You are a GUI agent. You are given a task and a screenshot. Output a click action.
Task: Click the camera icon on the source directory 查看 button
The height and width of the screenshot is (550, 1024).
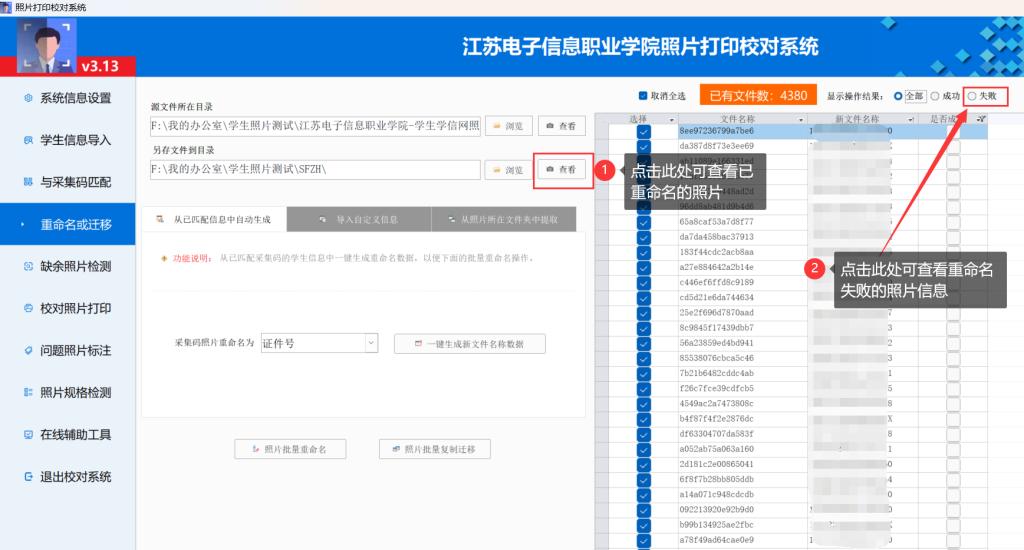(550, 125)
